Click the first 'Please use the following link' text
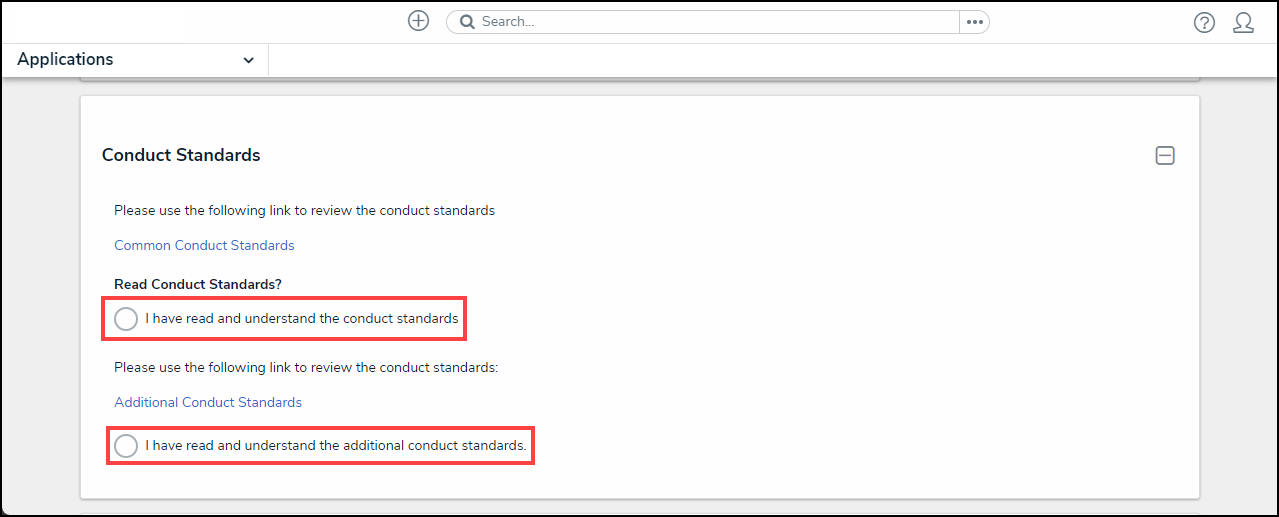 pos(304,210)
